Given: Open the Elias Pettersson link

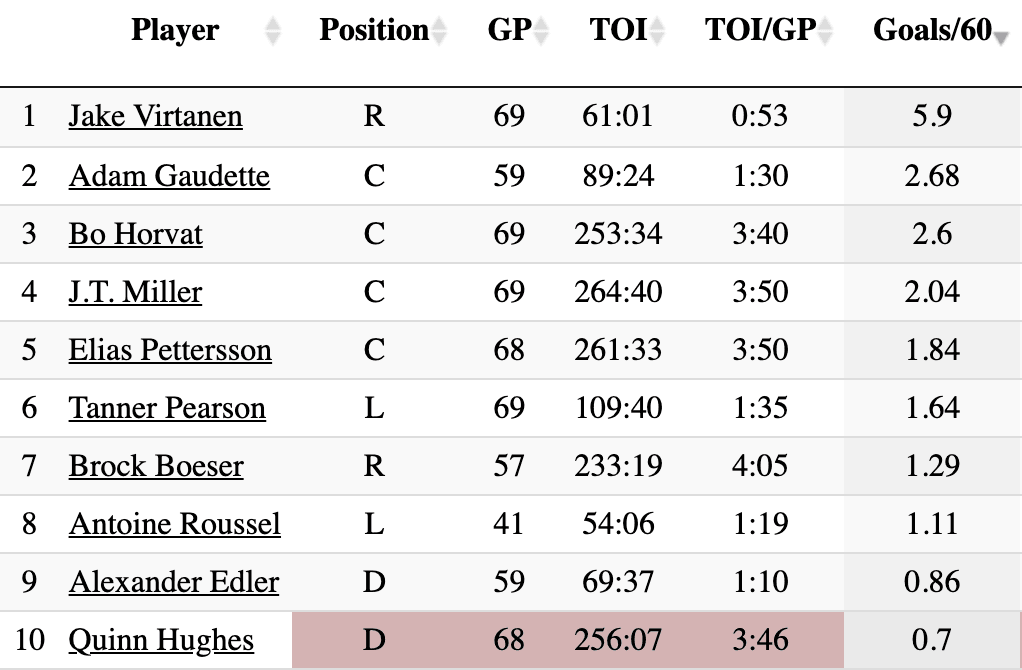Looking at the screenshot, I should [170, 350].
